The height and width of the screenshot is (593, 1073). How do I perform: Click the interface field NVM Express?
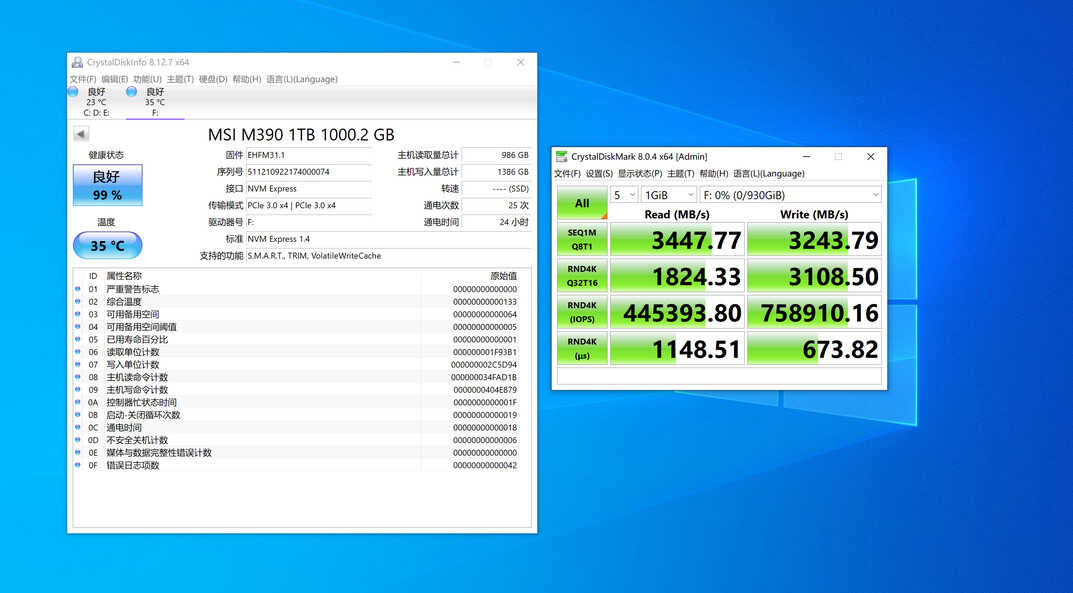click(309, 189)
